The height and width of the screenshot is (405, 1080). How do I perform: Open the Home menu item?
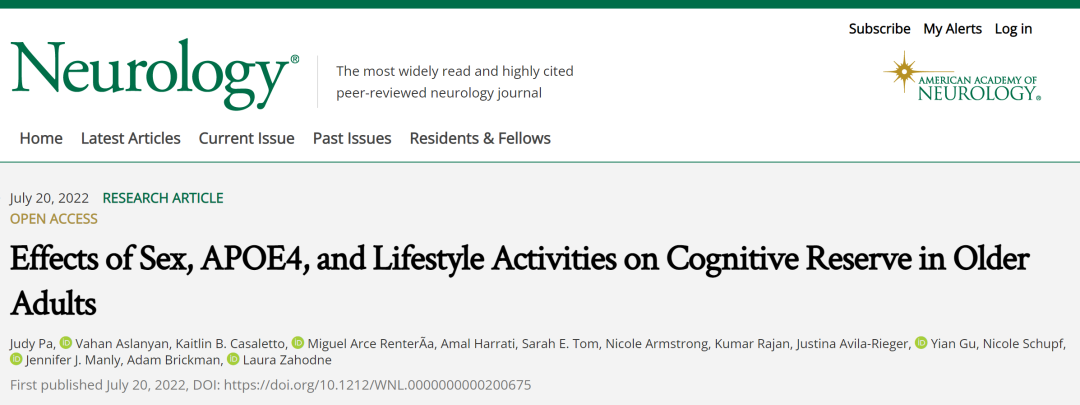(x=41, y=138)
